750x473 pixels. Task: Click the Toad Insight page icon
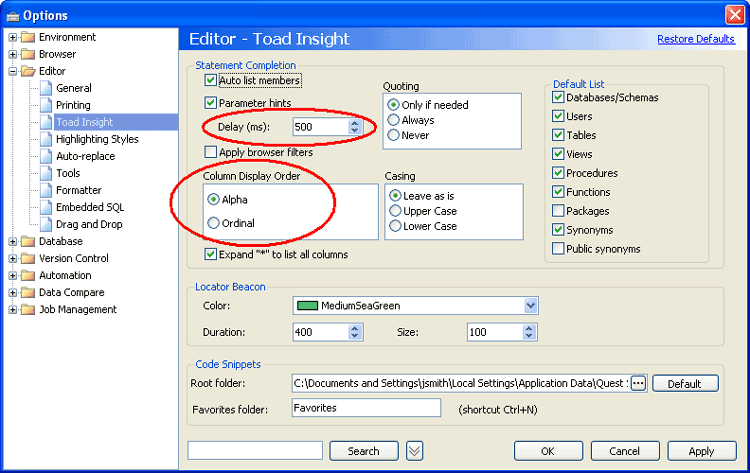pos(46,122)
